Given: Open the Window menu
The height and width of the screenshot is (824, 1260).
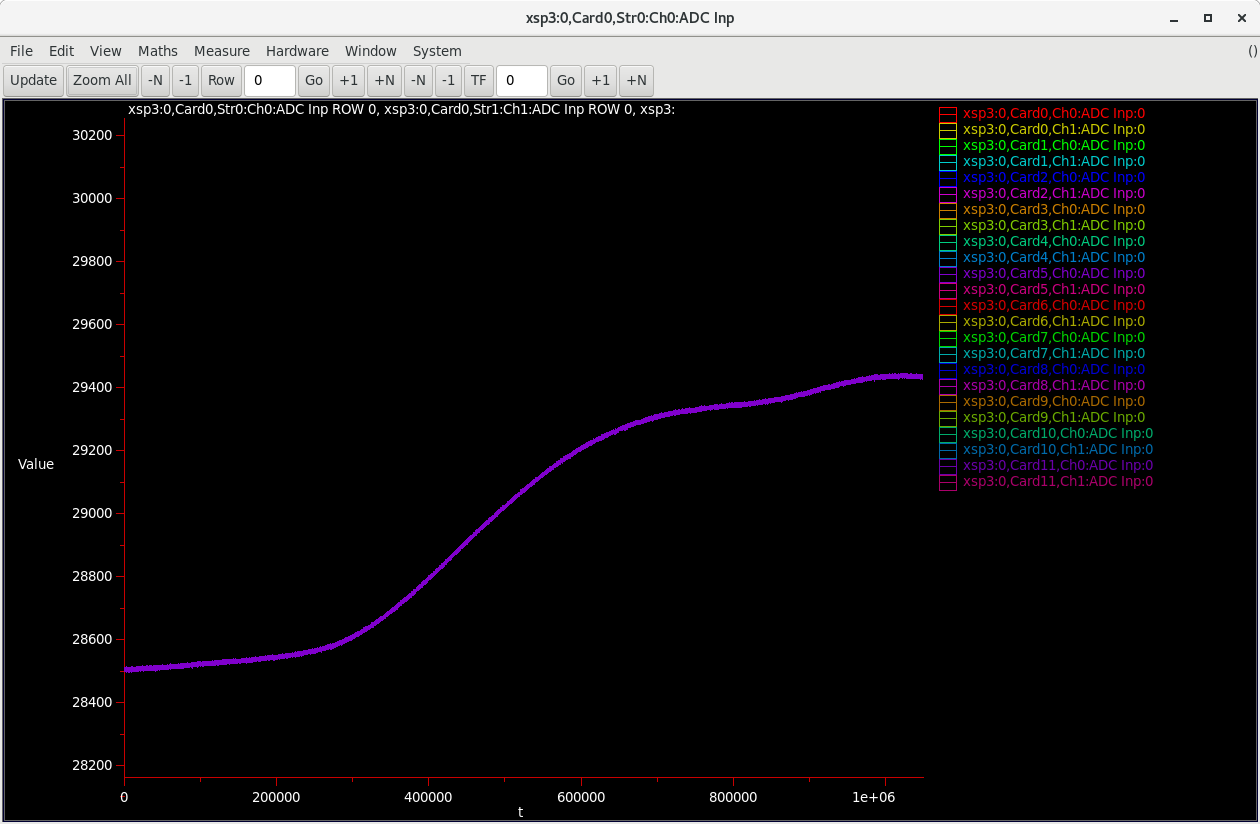Looking at the screenshot, I should [371, 51].
